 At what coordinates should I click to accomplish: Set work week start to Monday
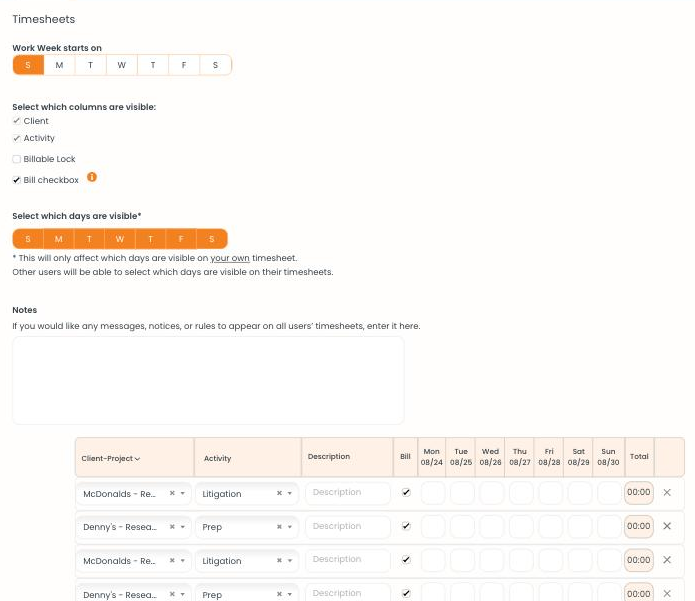pyautogui.click(x=59, y=65)
